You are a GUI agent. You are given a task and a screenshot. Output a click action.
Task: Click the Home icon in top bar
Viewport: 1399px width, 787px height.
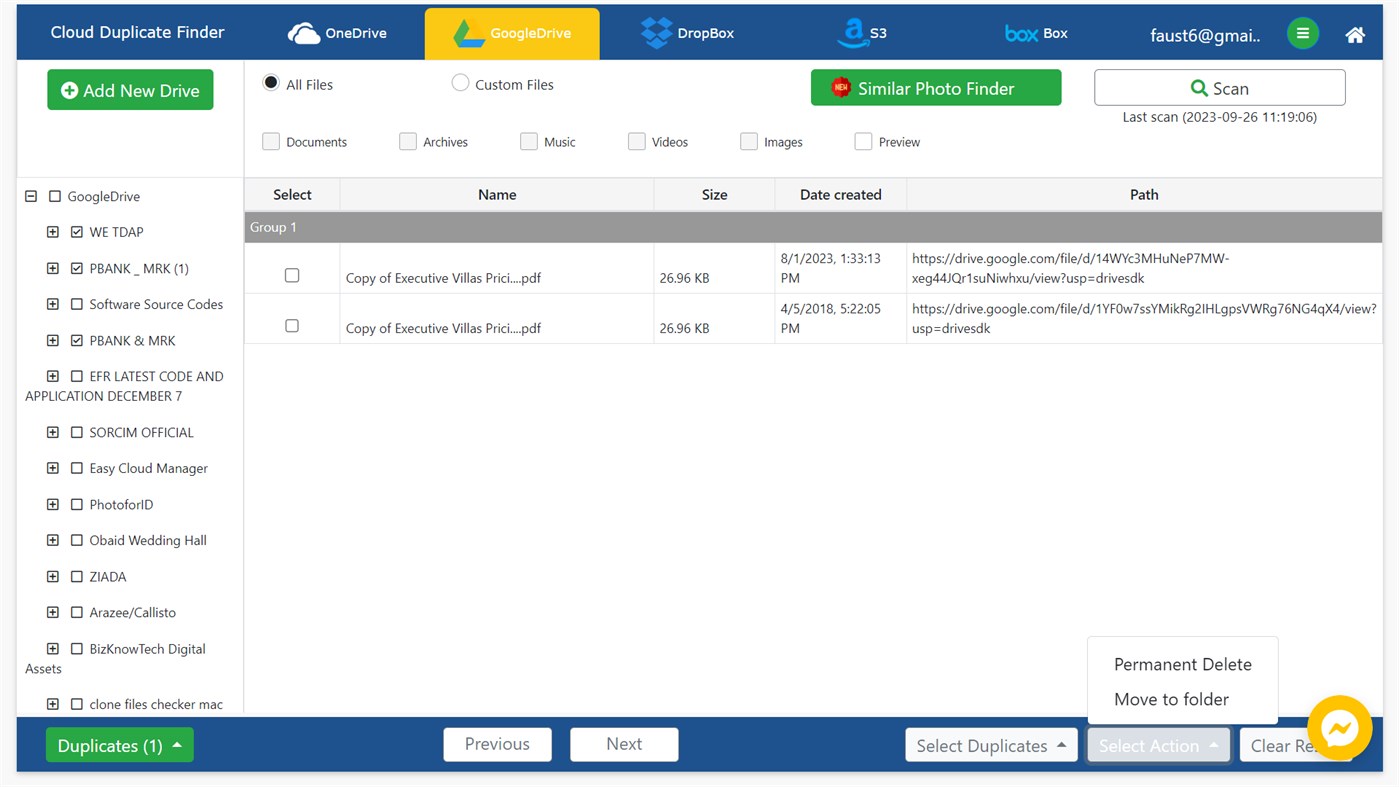(1354, 33)
